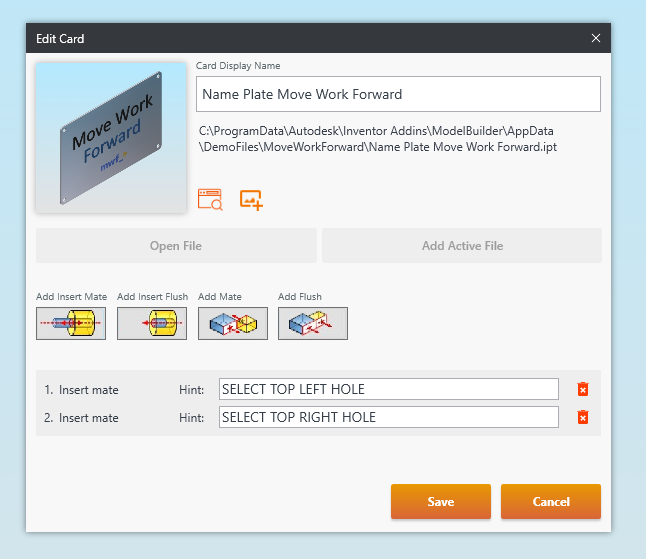Select the second Insert mate row label

point(88,418)
